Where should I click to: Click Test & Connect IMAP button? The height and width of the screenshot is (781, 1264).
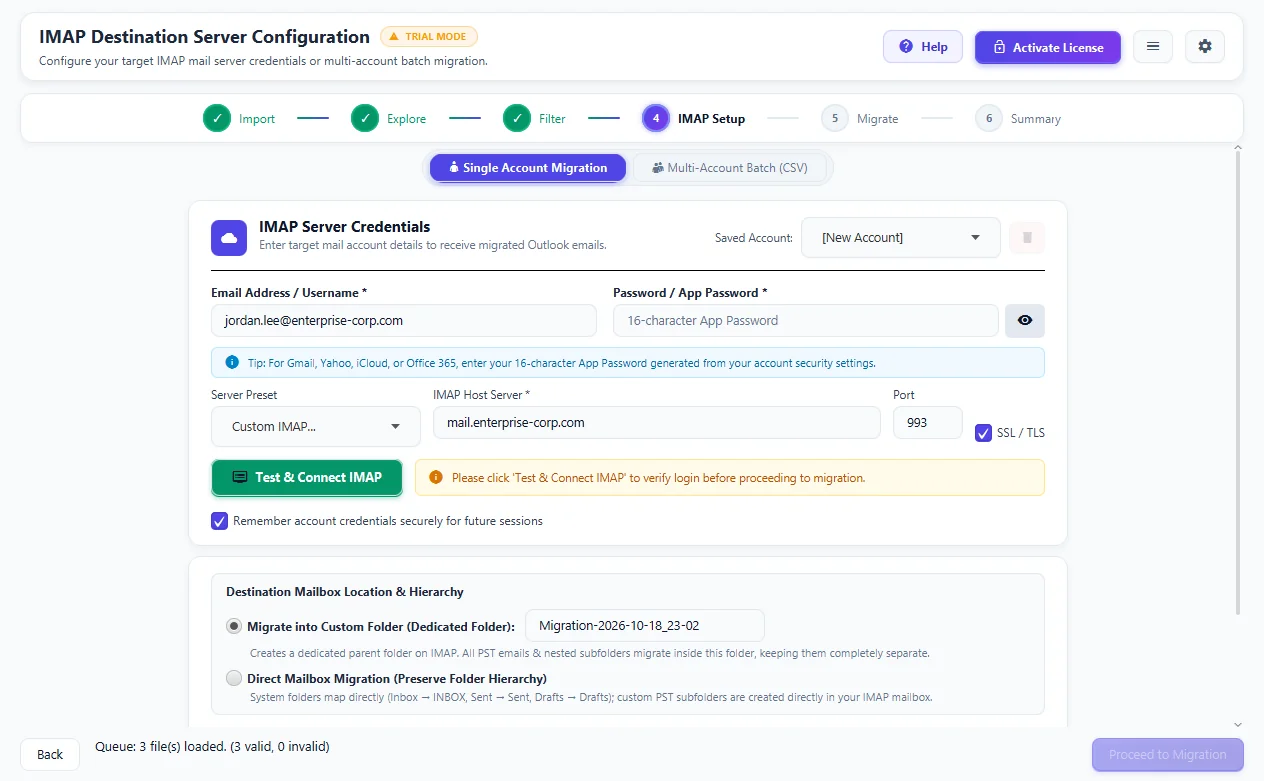coord(307,478)
